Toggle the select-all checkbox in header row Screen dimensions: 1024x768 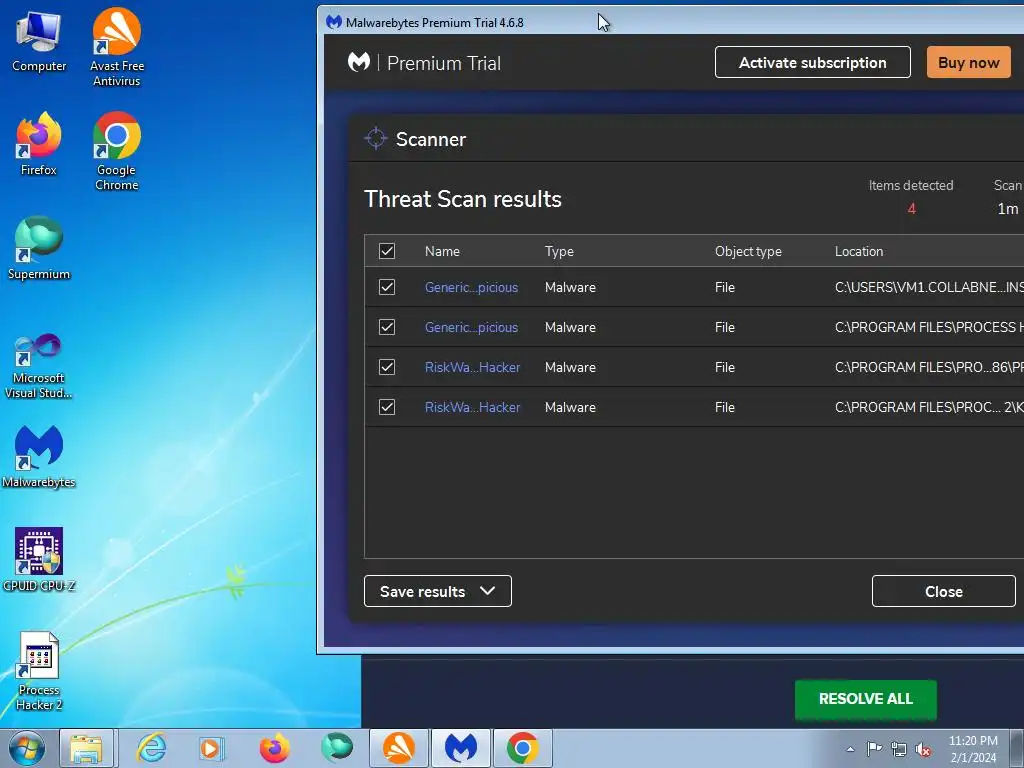pos(387,251)
